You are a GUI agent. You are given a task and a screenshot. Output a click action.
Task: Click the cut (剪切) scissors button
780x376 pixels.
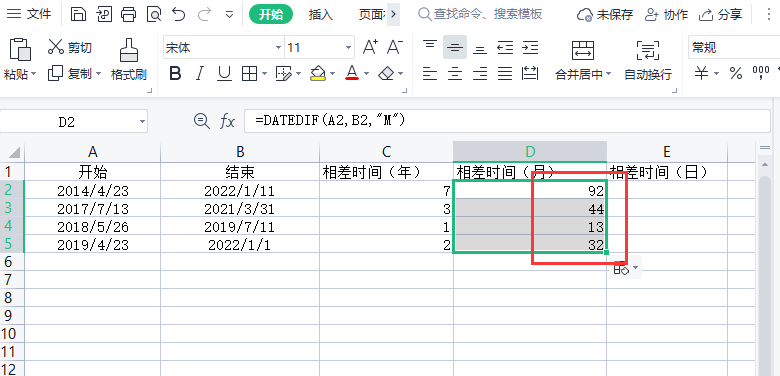click(x=70, y=47)
